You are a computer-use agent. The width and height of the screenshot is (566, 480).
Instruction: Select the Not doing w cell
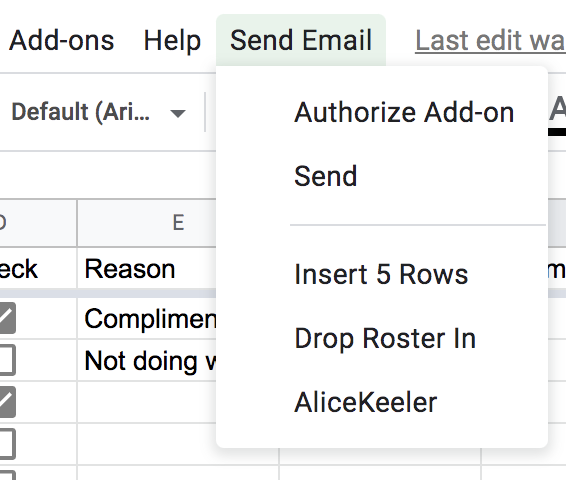point(147,360)
